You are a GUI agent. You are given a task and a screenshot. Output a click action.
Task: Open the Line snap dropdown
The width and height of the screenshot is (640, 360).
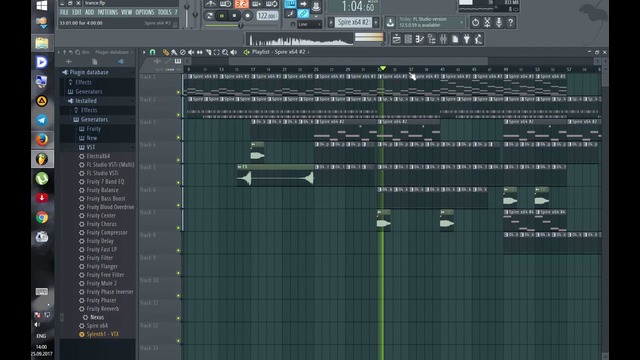[309, 24]
